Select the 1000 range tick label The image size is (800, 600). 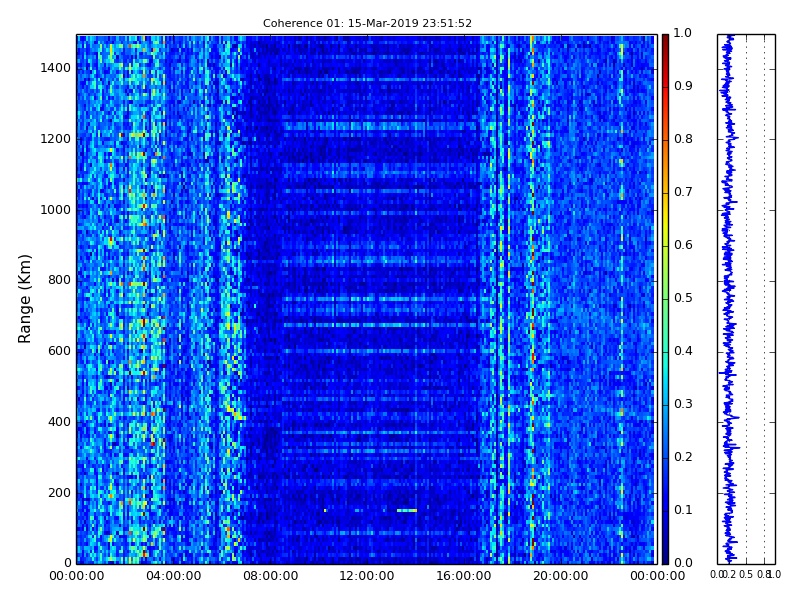tap(56, 210)
